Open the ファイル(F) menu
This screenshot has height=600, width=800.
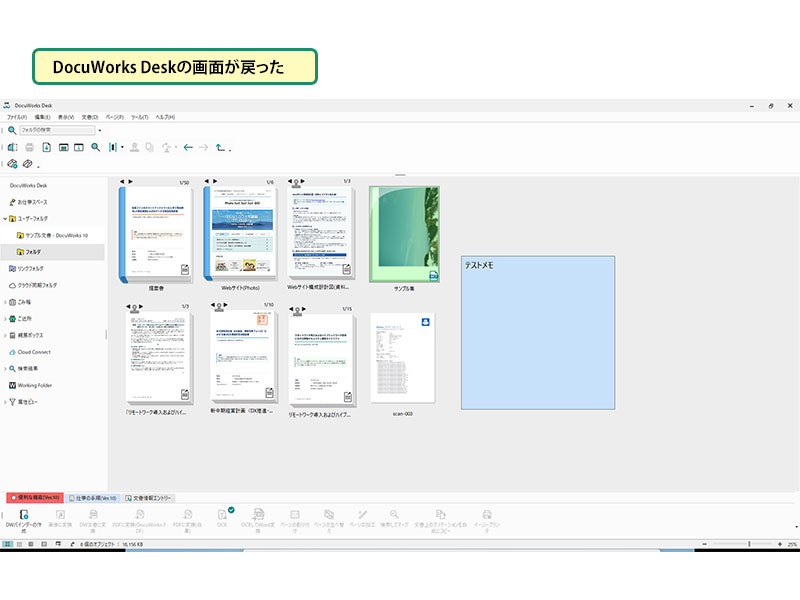(16, 117)
